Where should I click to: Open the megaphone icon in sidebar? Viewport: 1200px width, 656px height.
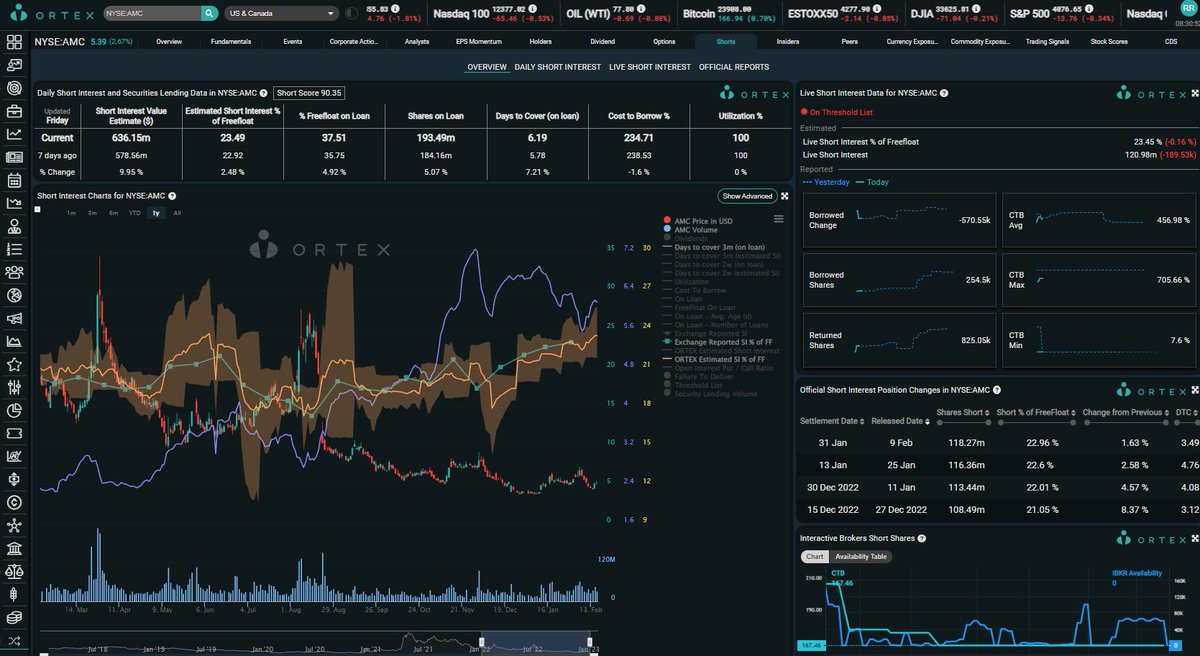pos(14,319)
